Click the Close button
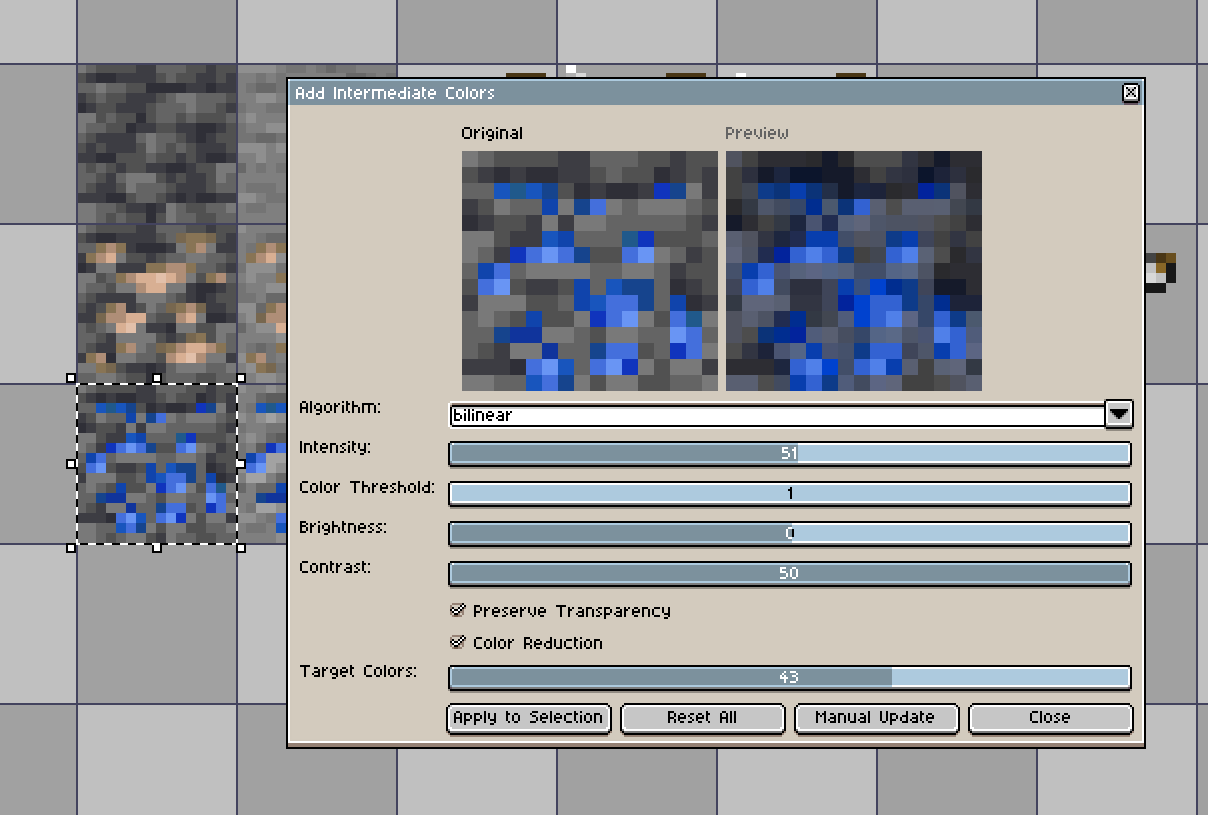Screen dimensions: 1208x815 click(1050, 718)
